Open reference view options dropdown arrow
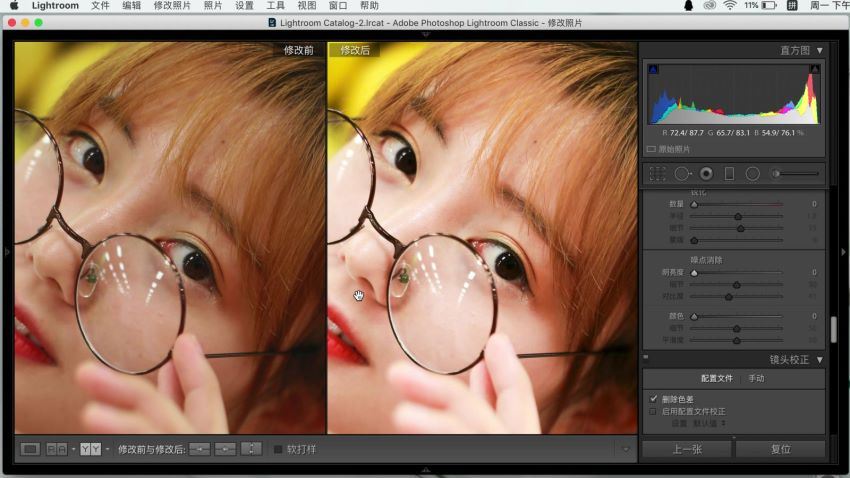 (x=73, y=449)
